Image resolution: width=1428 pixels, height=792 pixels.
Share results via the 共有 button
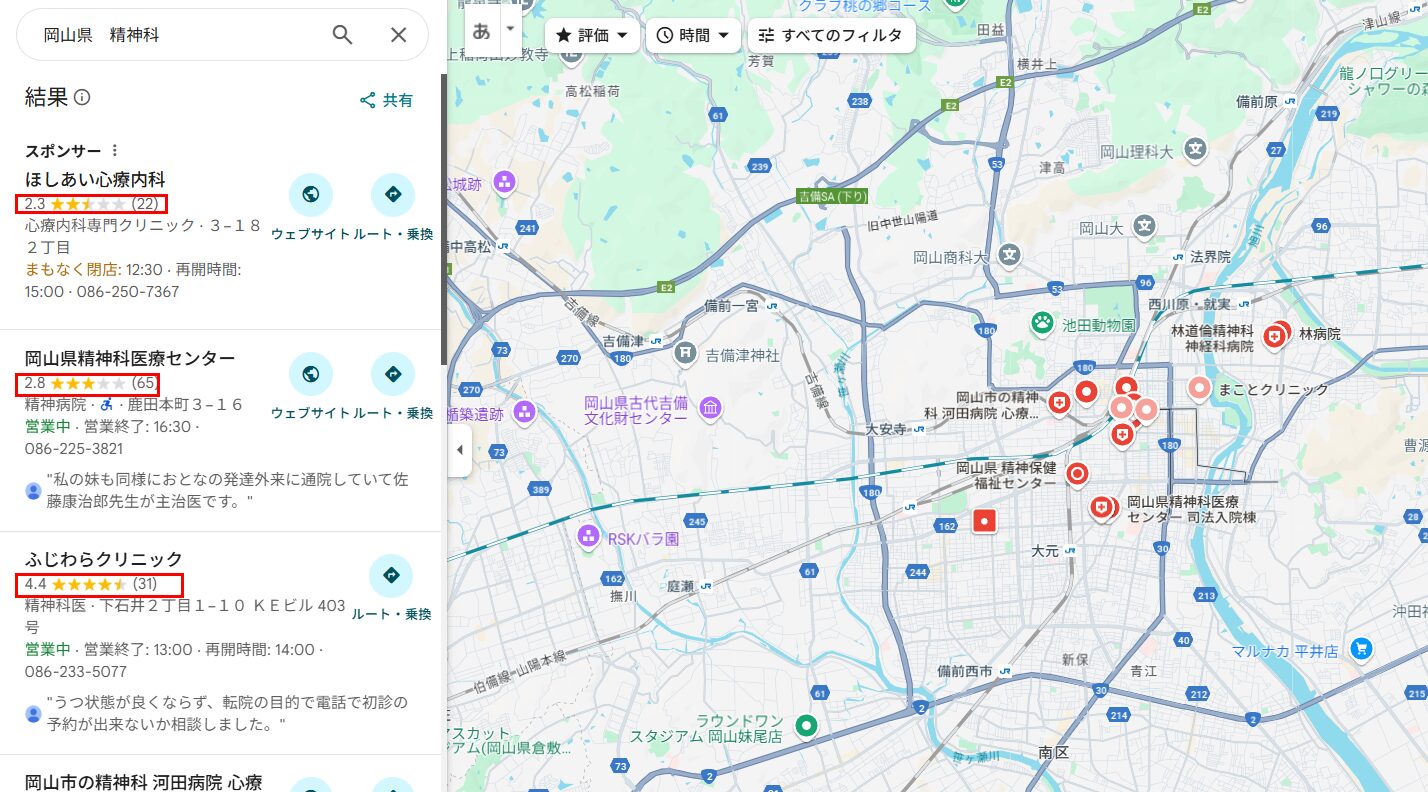(386, 100)
